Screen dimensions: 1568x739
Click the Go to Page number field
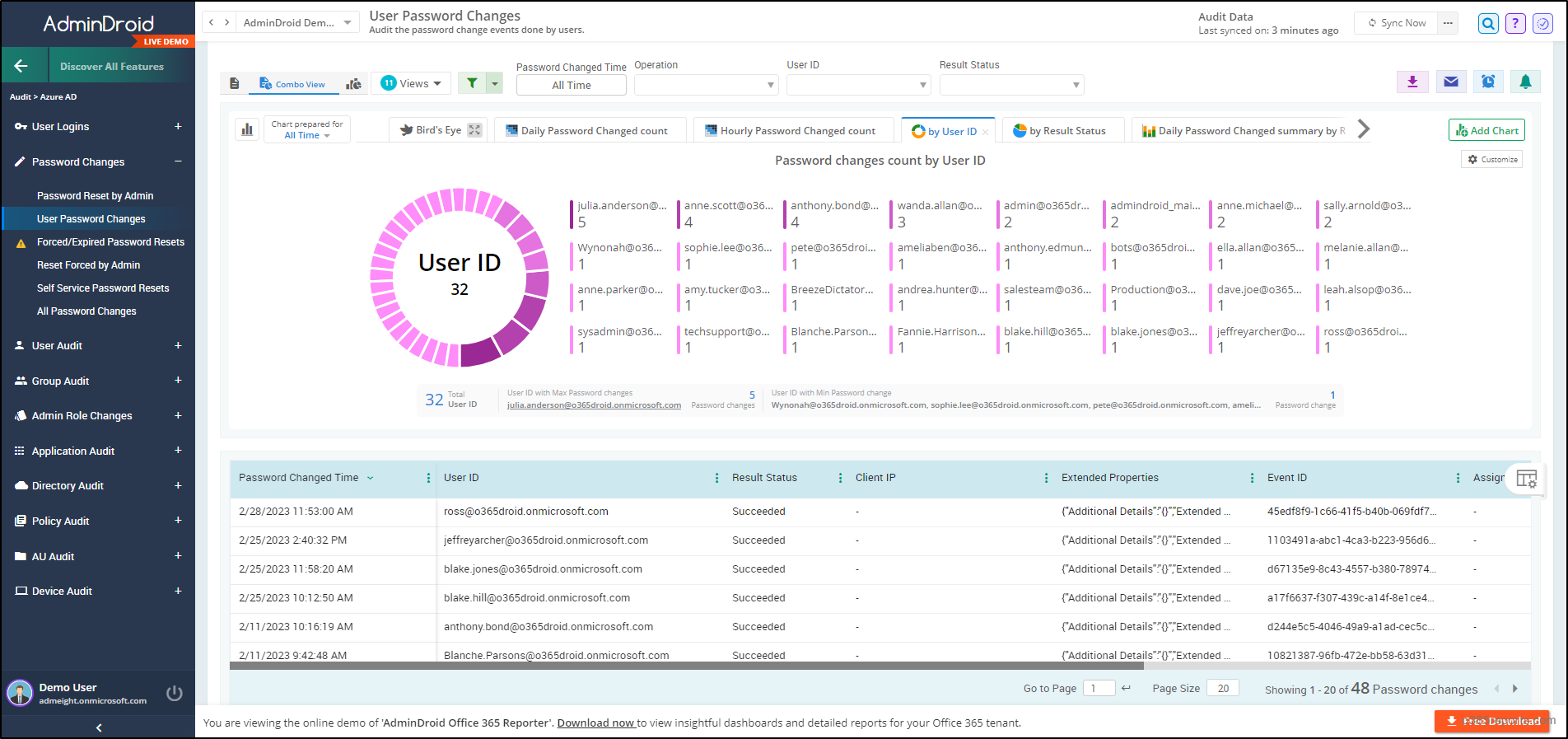click(1099, 688)
